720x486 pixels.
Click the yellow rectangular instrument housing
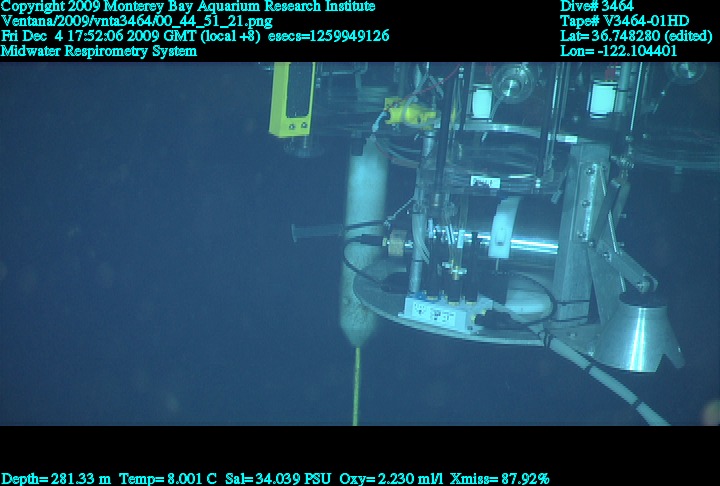point(291,98)
